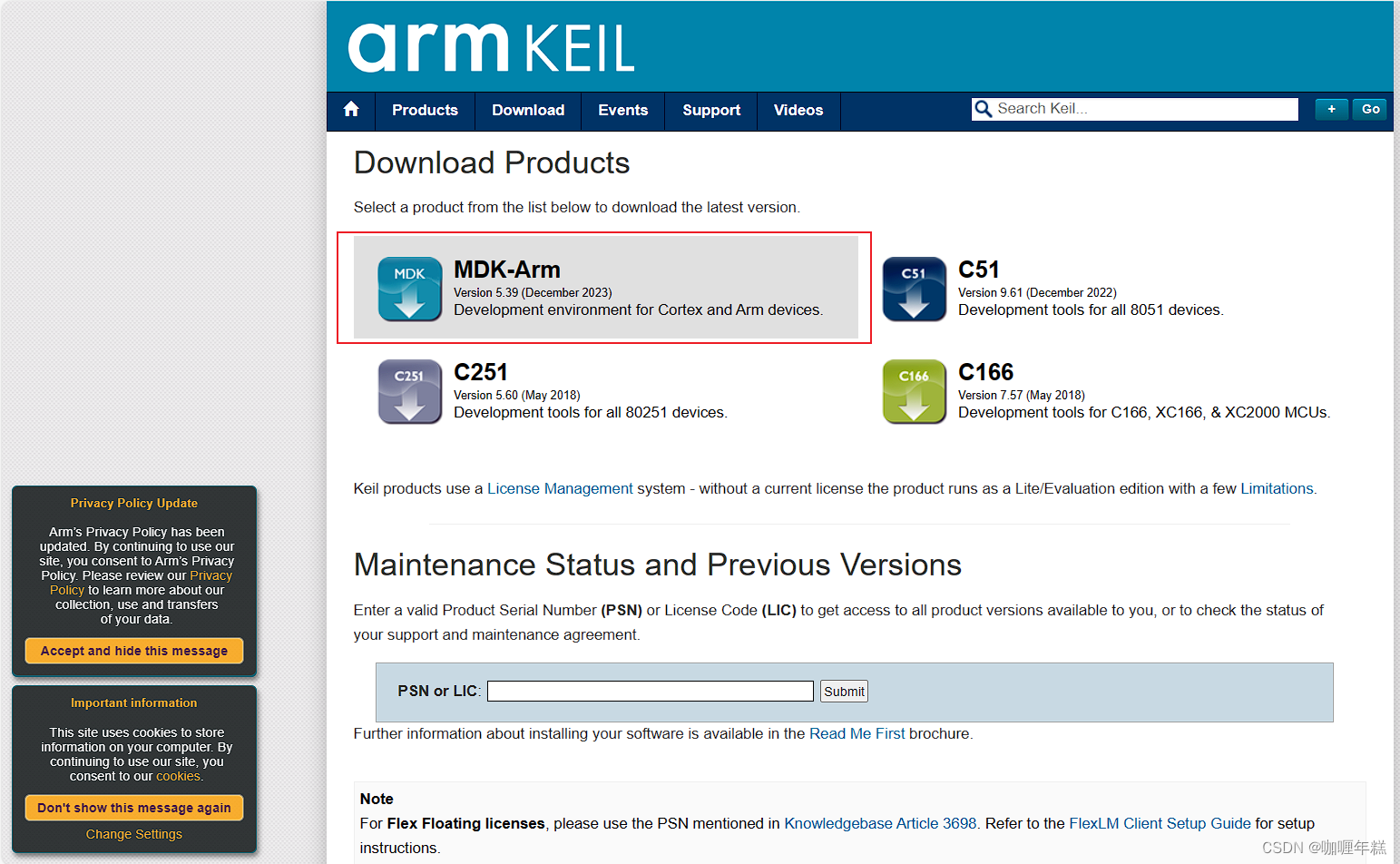Click the Privacy Policy Update title

pyautogui.click(x=134, y=503)
